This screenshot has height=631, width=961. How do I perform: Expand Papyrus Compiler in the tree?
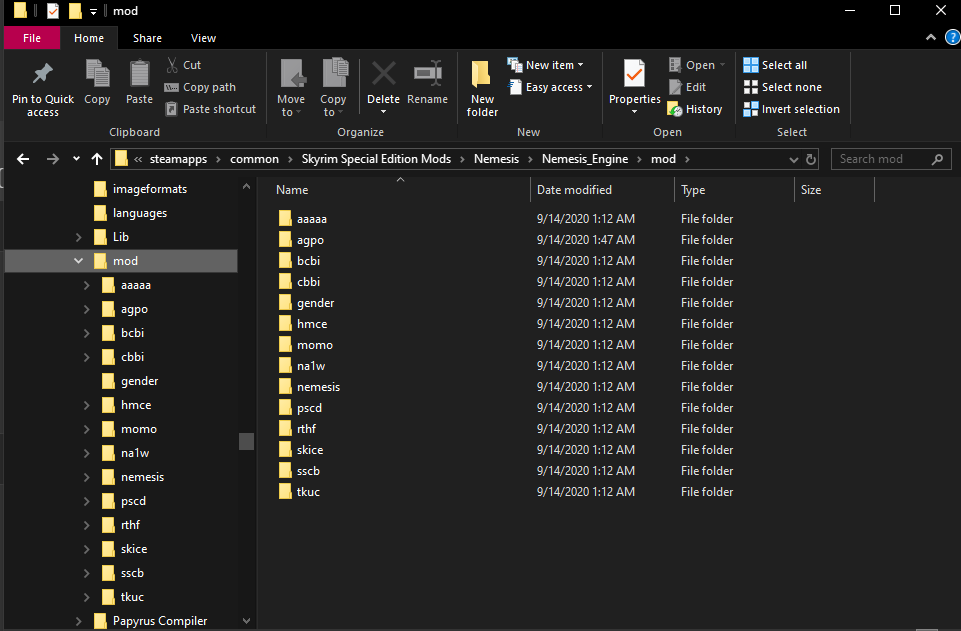pos(78,621)
